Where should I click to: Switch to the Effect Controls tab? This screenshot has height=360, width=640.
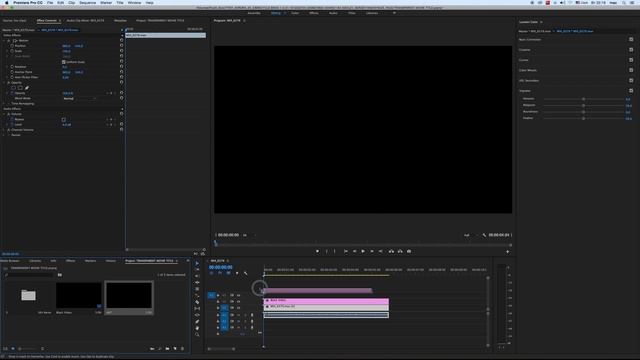point(47,20)
